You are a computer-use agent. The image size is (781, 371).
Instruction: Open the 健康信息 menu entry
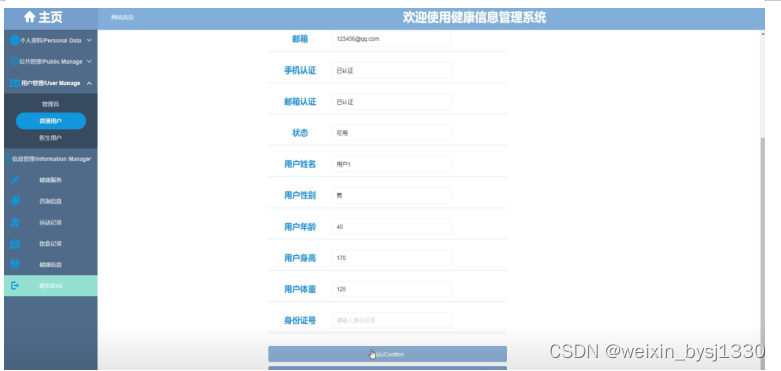click(x=51, y=264)
